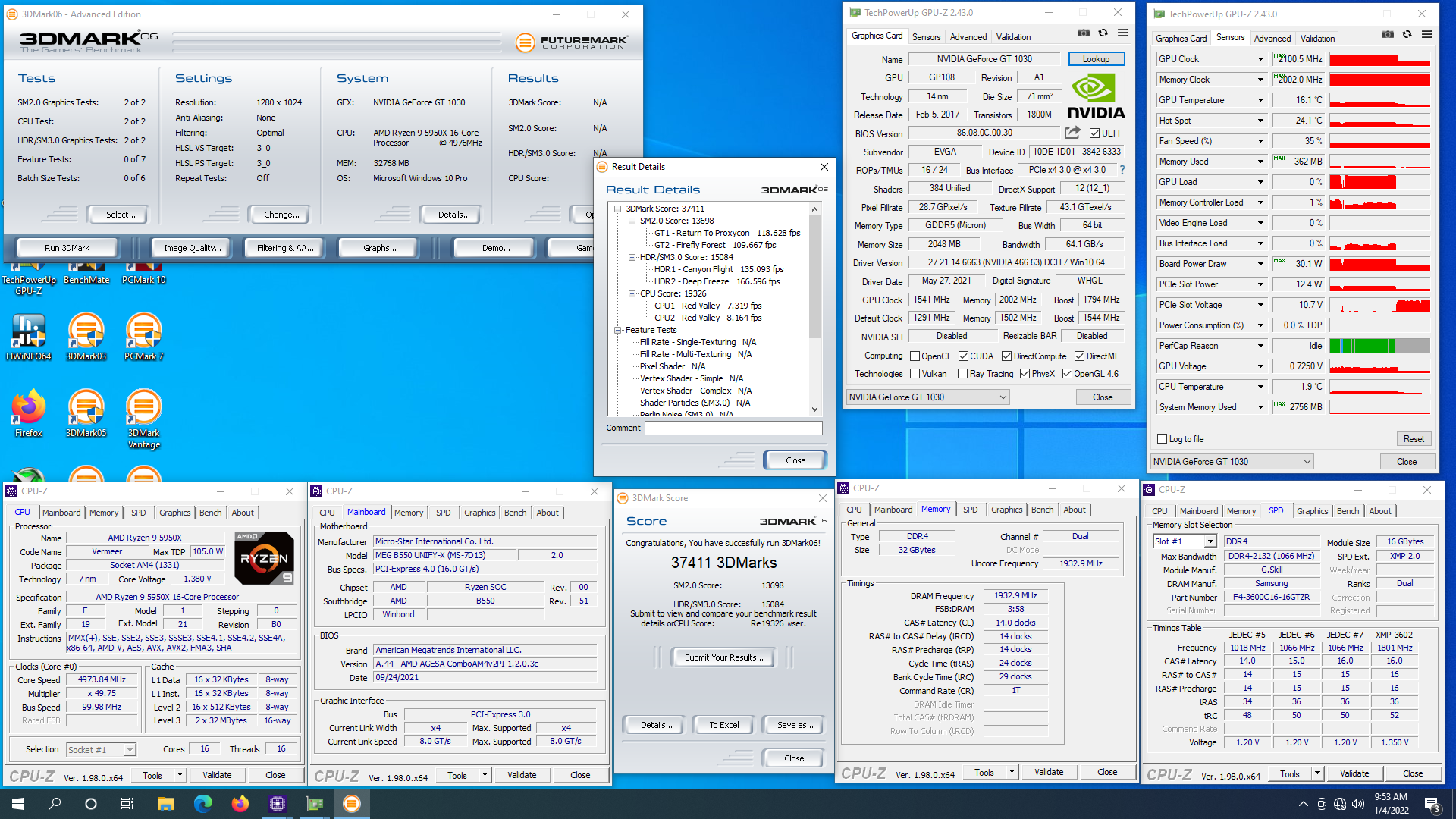1456x819 pixels.
Task: Toggle the UEFI checkbox in GPU-Z
Action: [x=1094, y=133]
